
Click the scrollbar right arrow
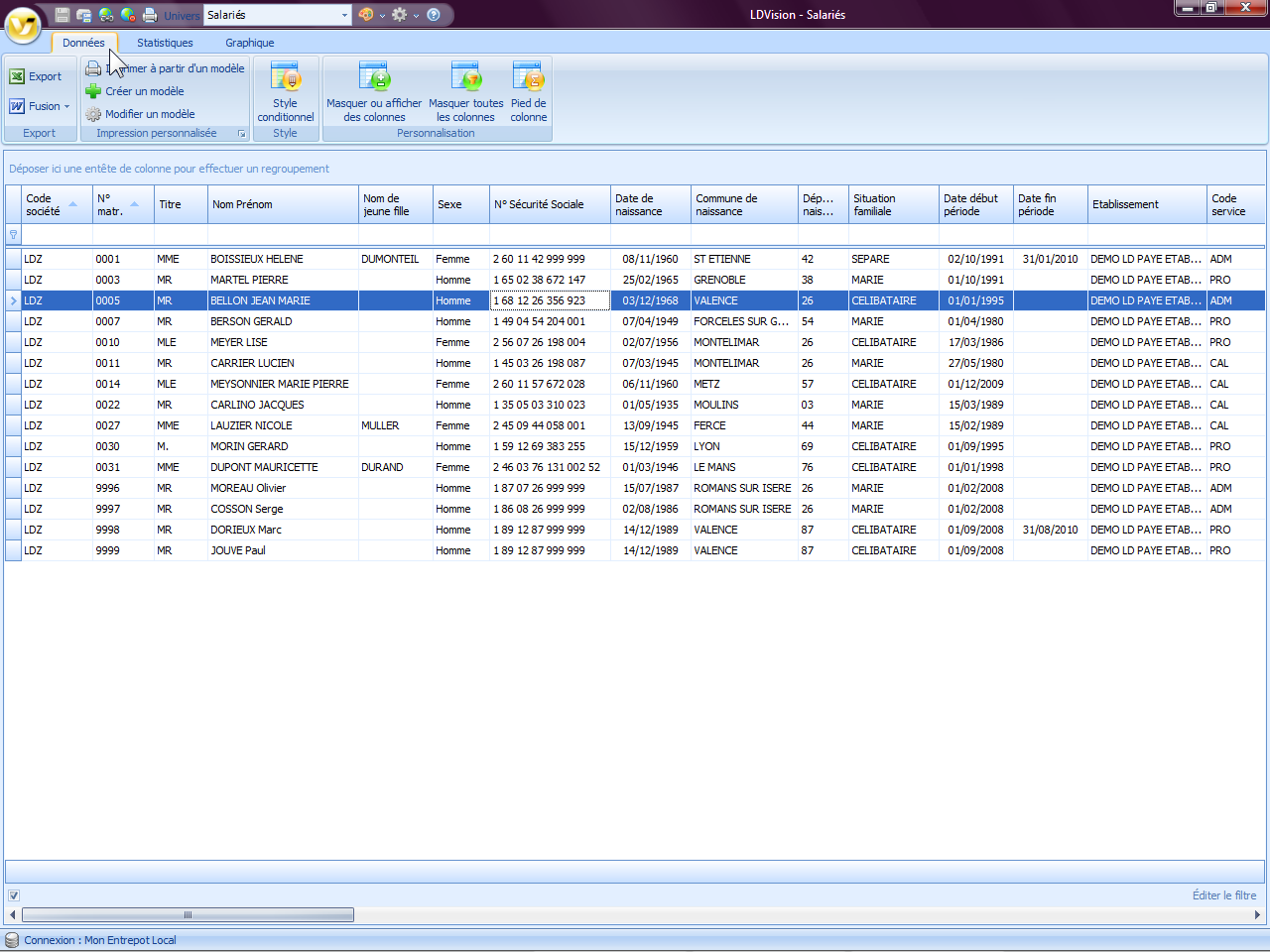click(1257, 915)
